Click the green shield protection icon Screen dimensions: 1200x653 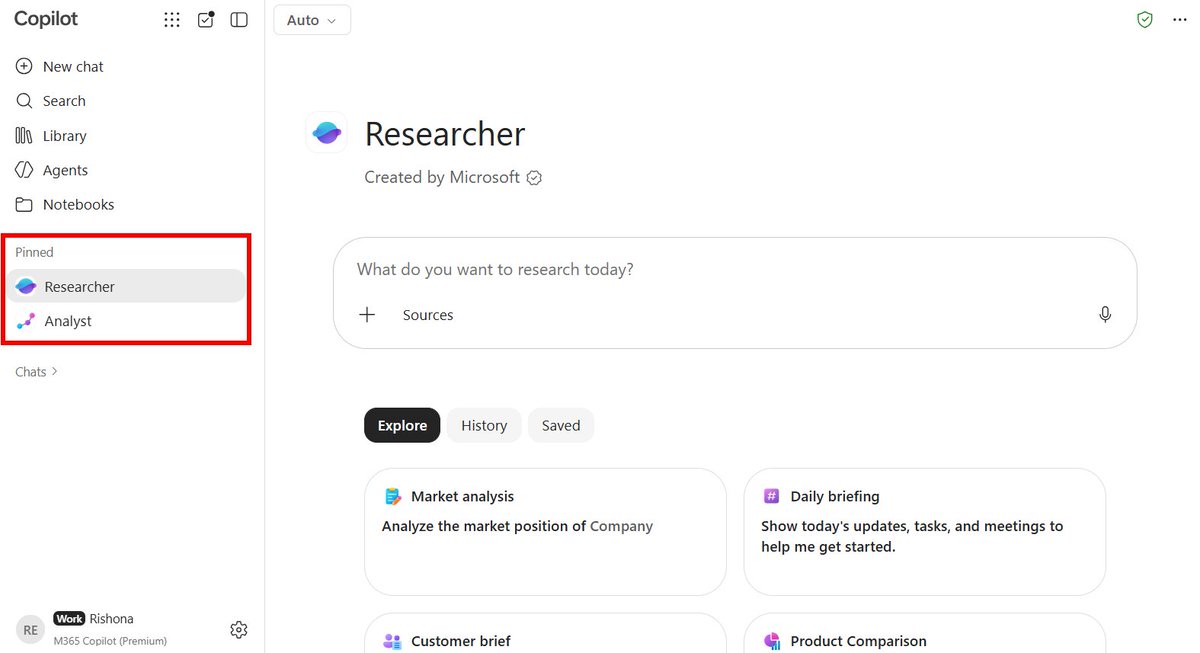click(x=1145, y=20)
